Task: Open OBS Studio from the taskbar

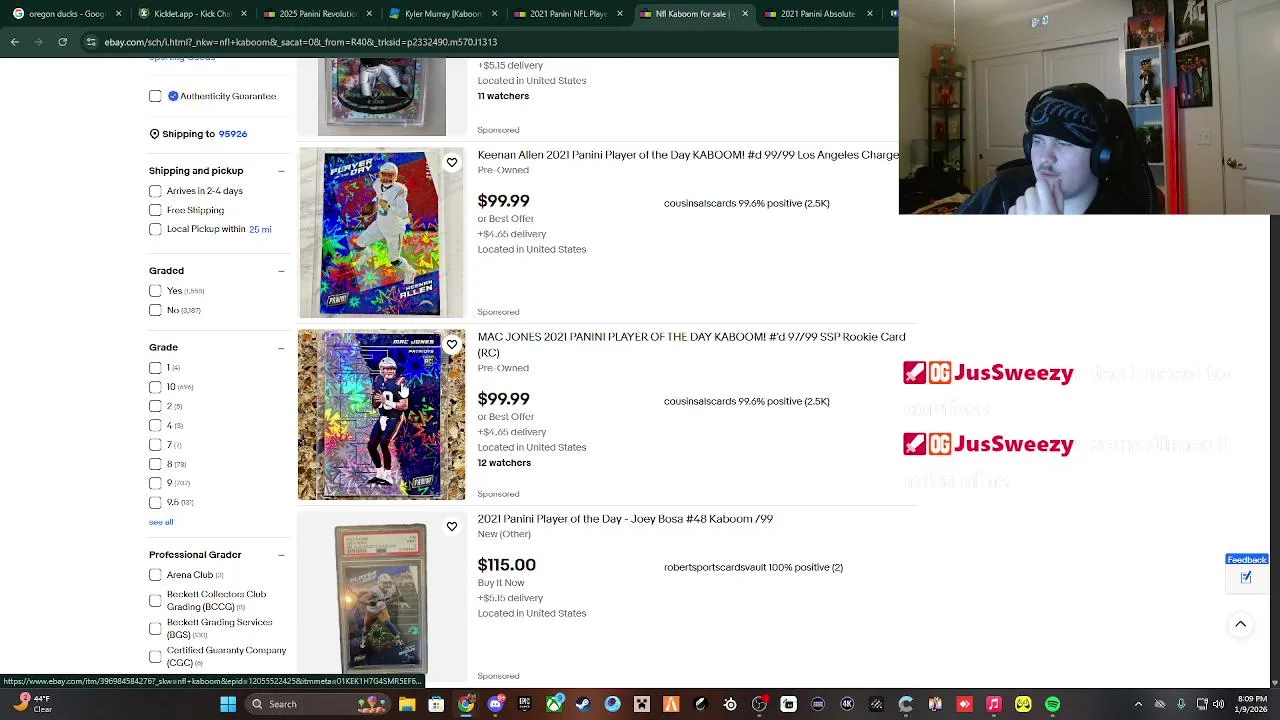Action: click(x=759, y=704)
